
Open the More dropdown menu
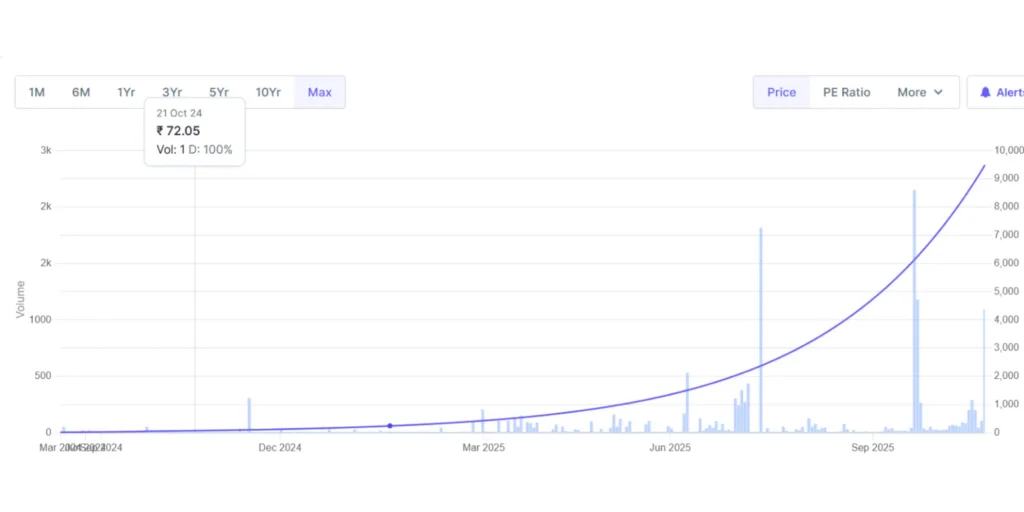(920, 92)
